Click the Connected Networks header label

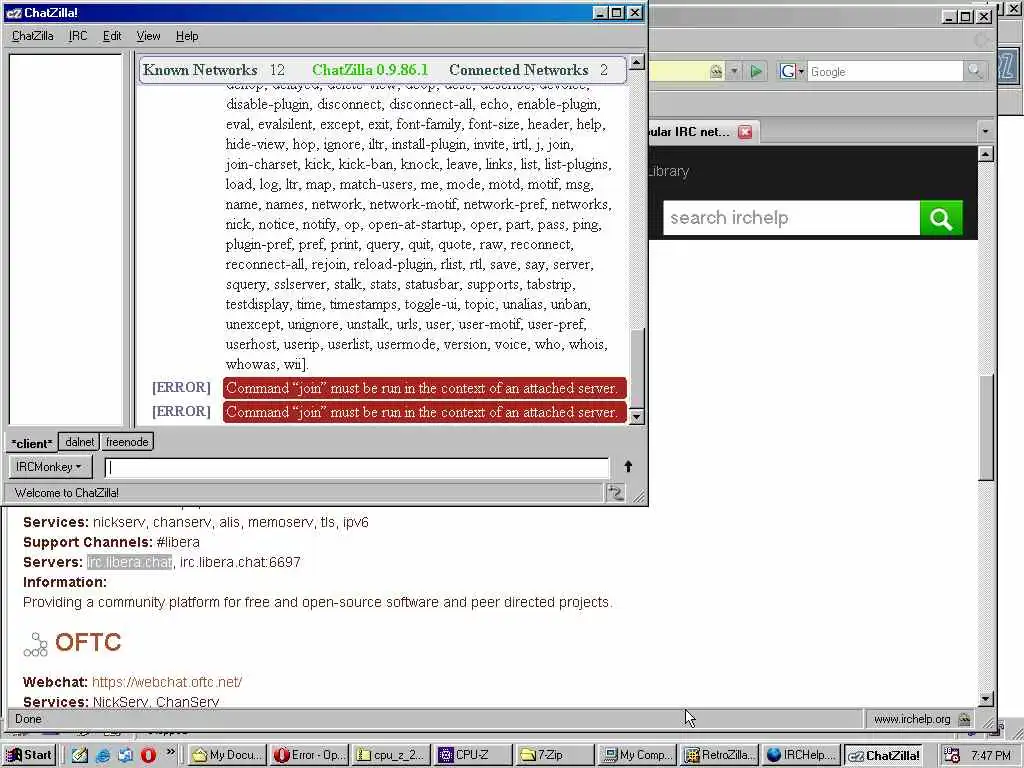[519, 70]
